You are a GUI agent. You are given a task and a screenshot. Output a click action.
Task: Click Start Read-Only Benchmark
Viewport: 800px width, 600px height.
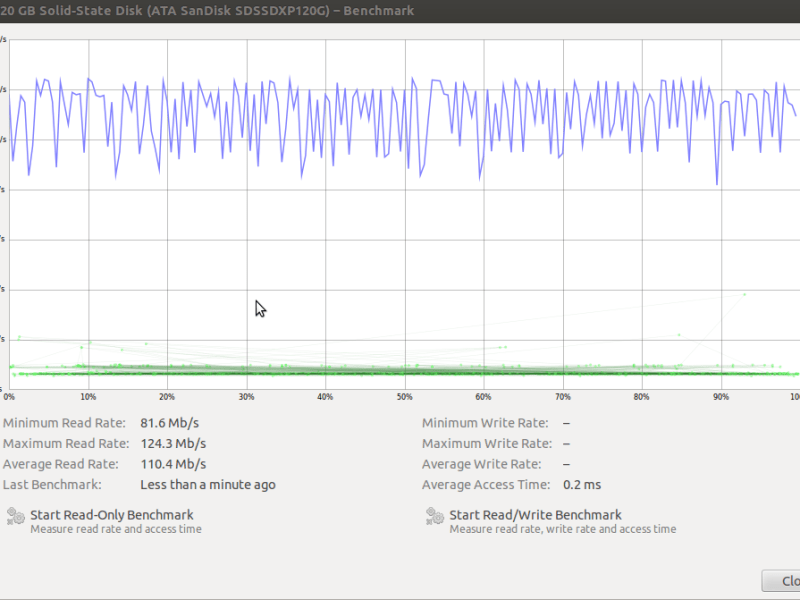coord(114,514)
